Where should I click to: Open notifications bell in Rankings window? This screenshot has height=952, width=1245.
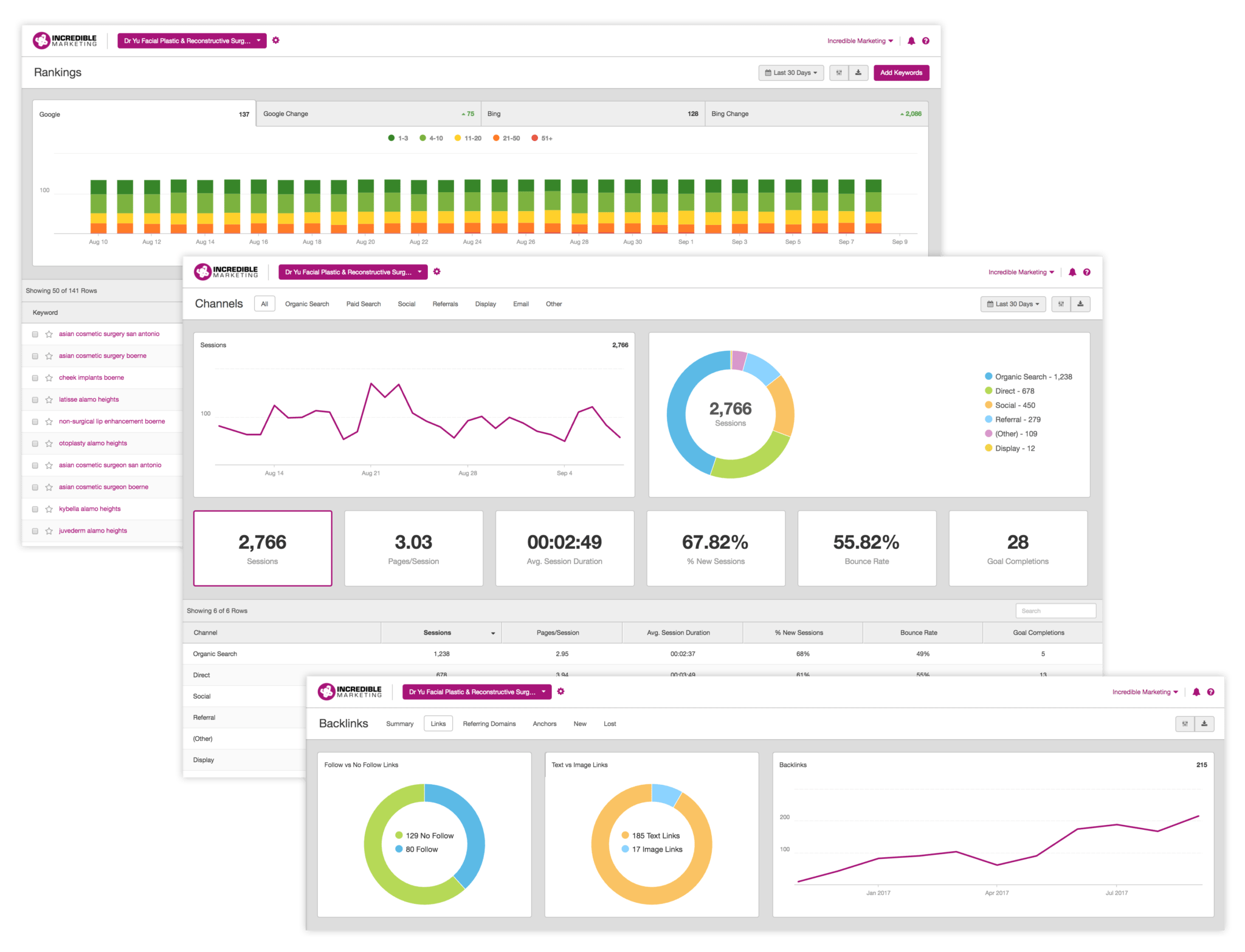[911, 41]
